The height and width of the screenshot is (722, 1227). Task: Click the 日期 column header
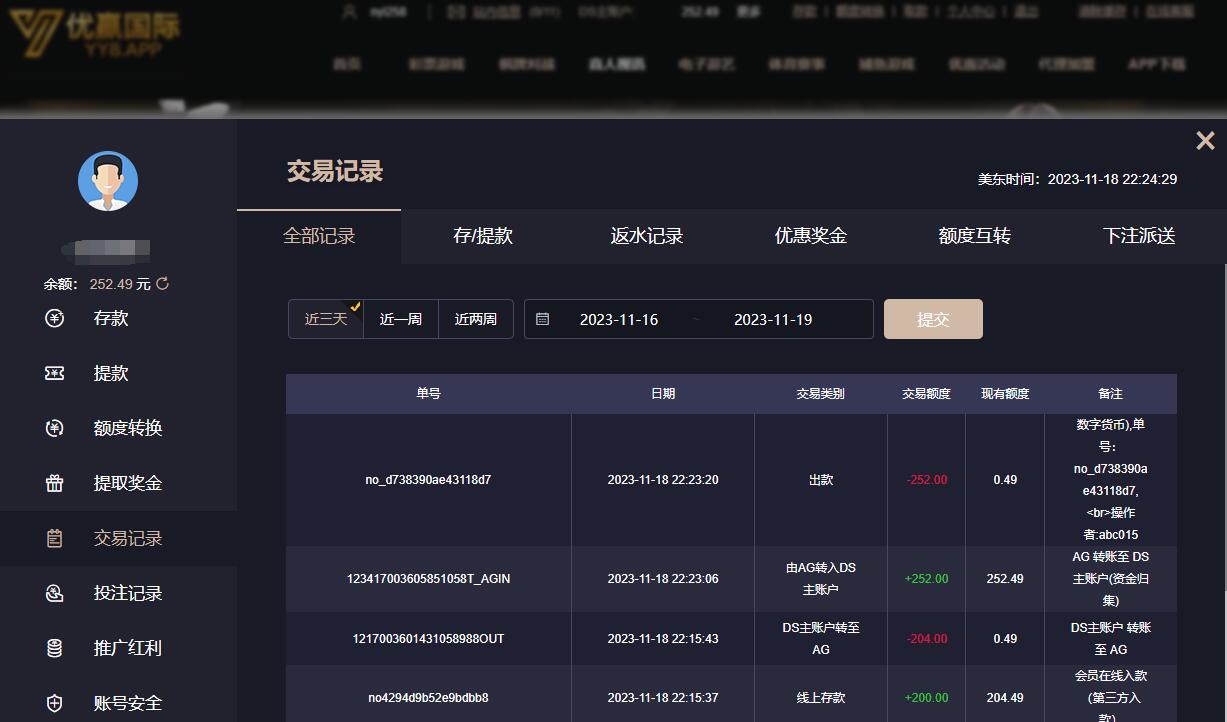(x=663, y=394)
